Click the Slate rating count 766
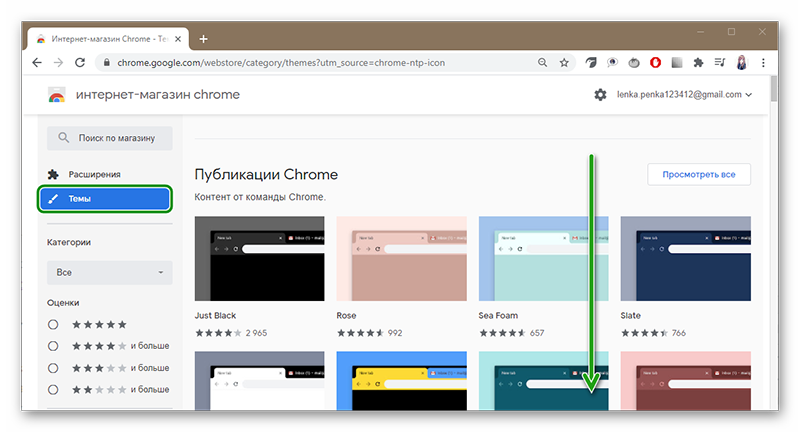The image size is (800, 432). [679, 333]
